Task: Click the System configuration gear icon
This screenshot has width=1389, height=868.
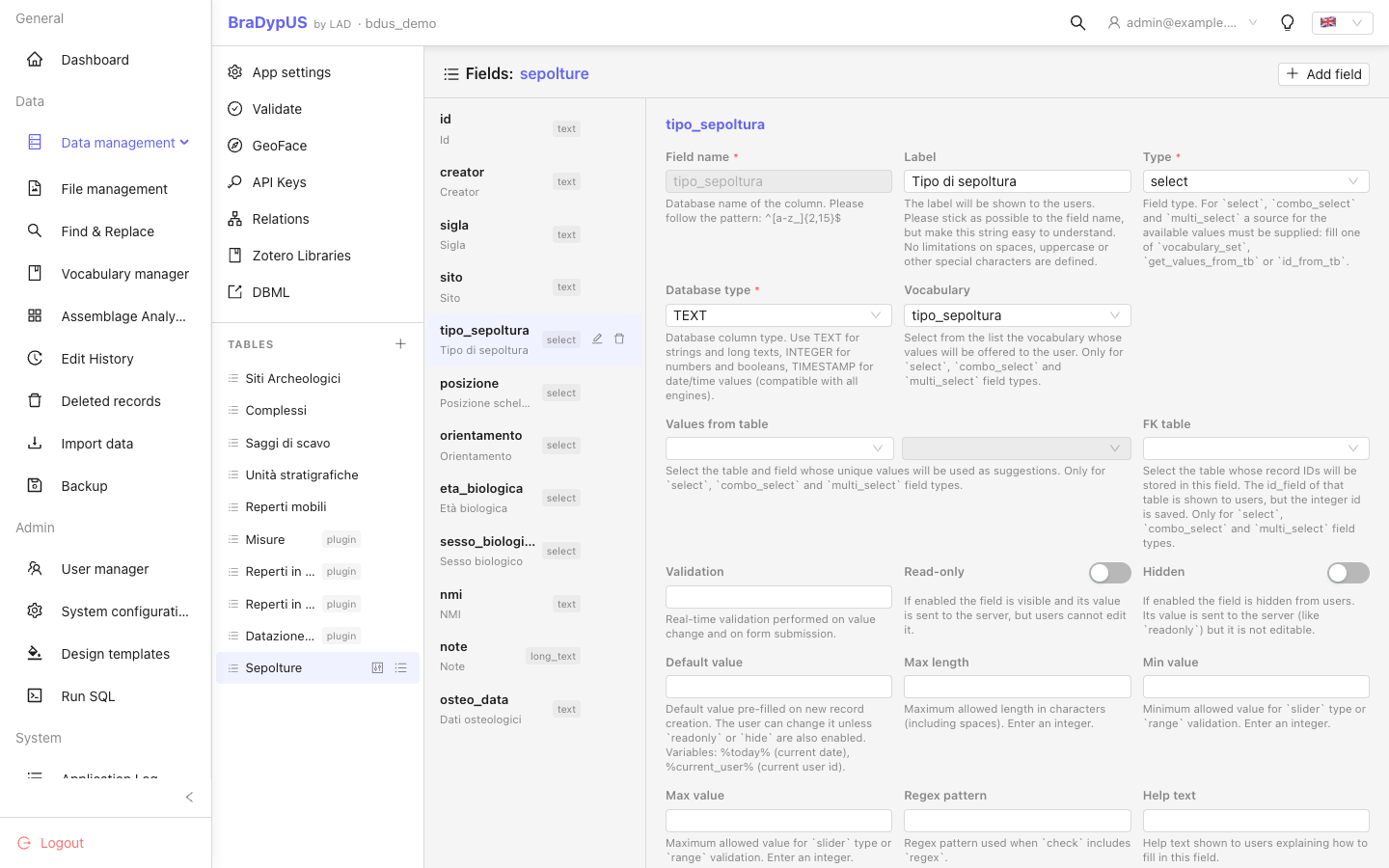Action: (35, 611)
